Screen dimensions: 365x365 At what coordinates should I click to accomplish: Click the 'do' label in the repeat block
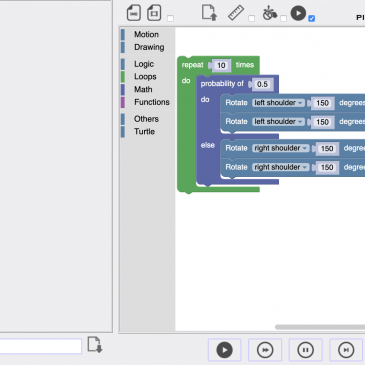click(x=186, y=81)
